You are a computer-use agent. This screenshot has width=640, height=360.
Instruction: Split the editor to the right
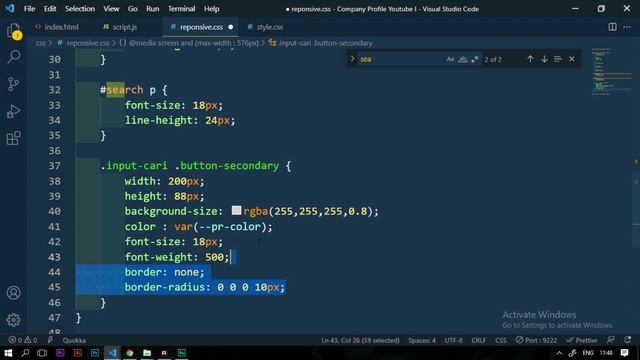tap(612, 27)
